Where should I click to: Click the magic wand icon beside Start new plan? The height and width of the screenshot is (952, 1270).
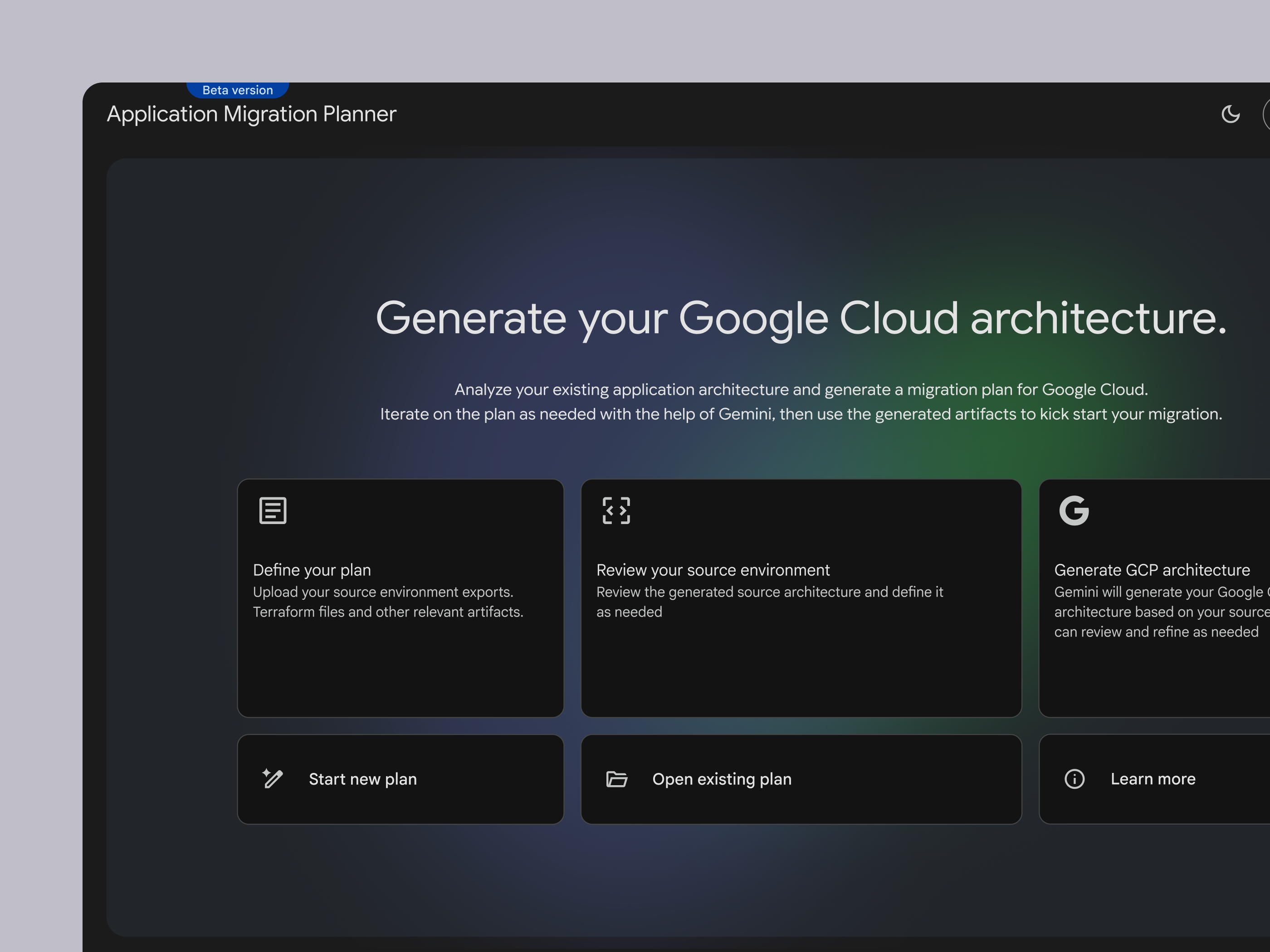tap(272, 779)
